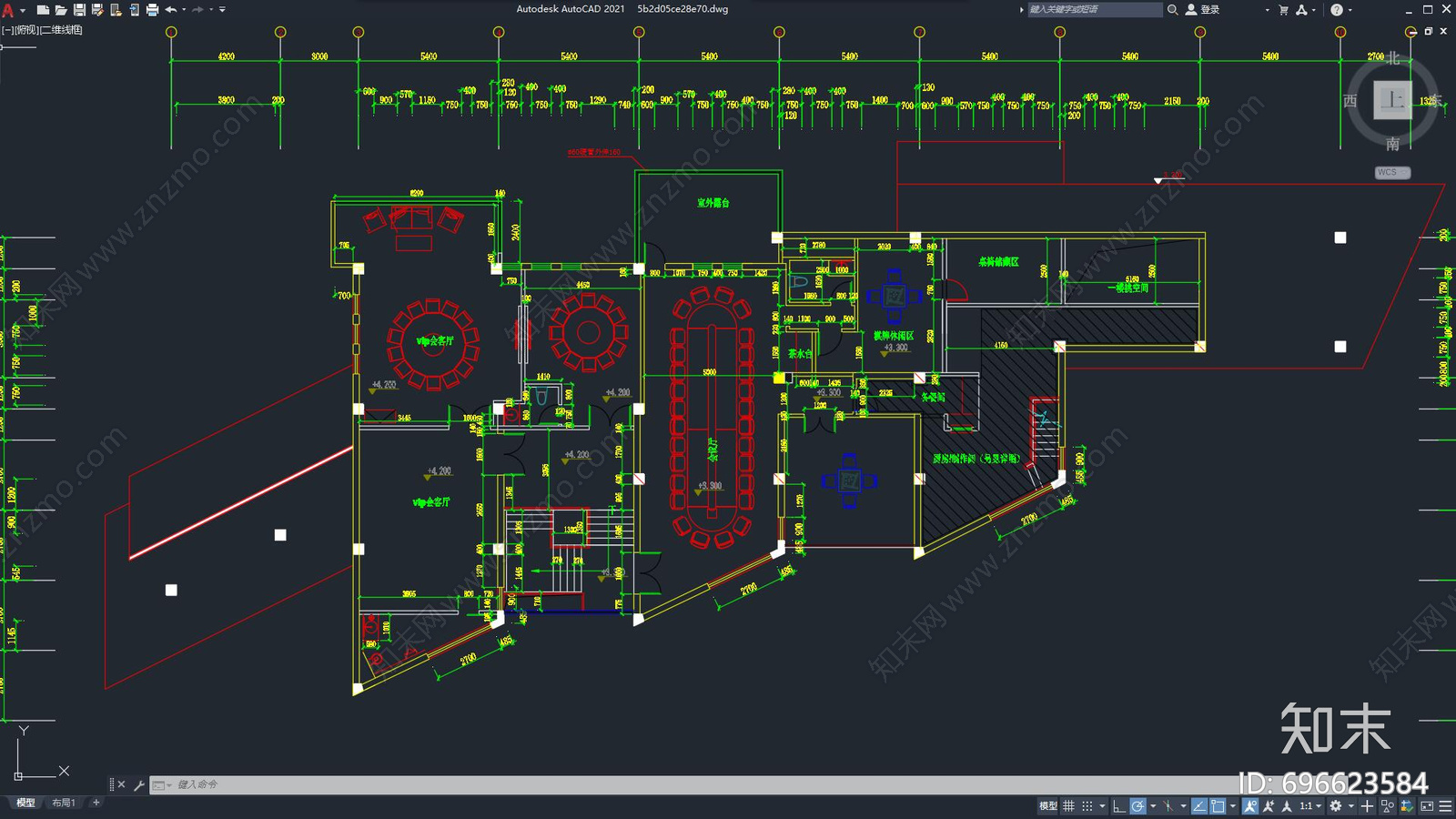1456x819 pixels.
Task: Open a file with the folder icon
Action: point(61,10)
